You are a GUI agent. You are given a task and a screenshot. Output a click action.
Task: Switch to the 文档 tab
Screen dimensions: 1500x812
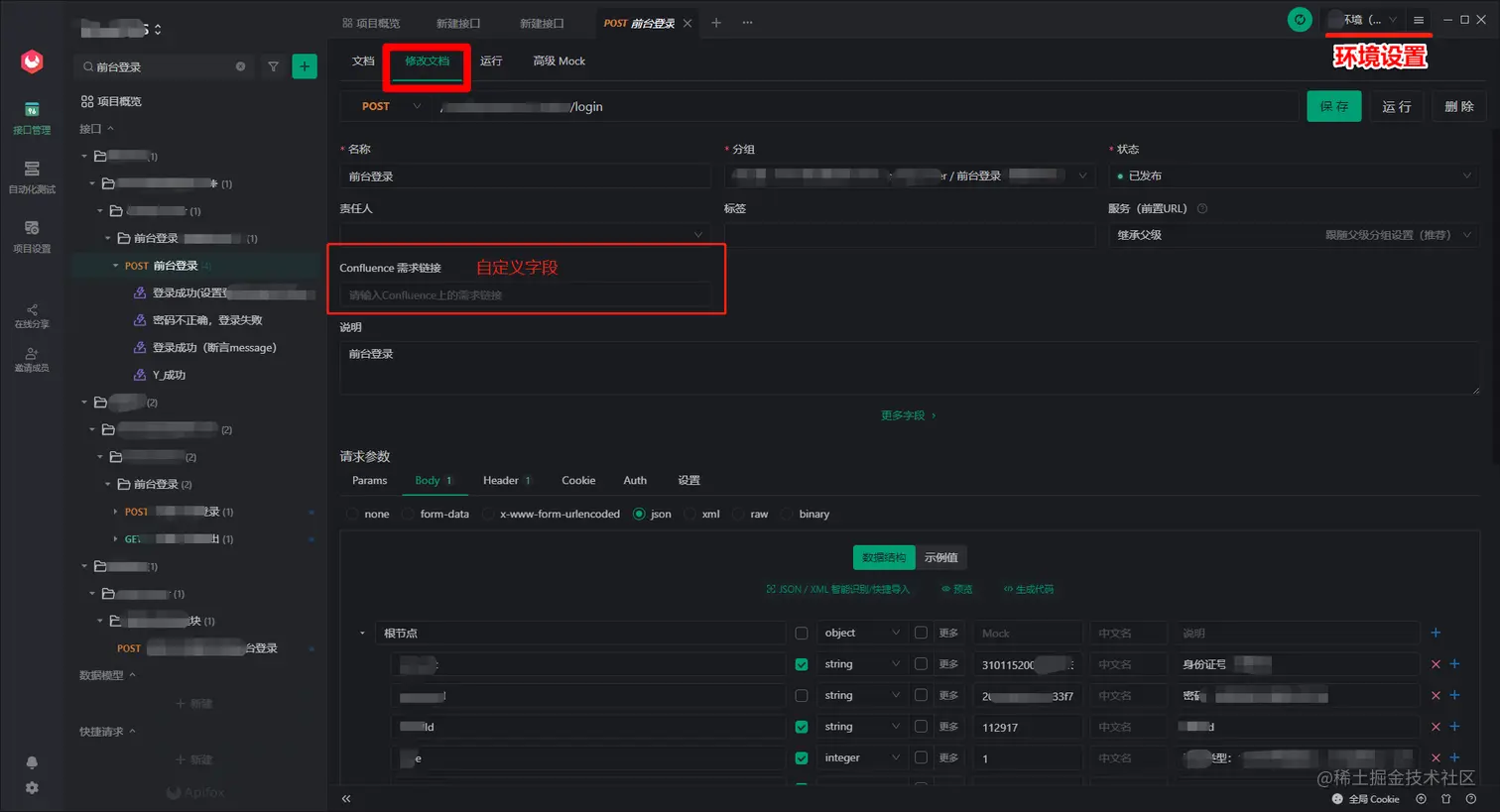(x=363, y=60)
